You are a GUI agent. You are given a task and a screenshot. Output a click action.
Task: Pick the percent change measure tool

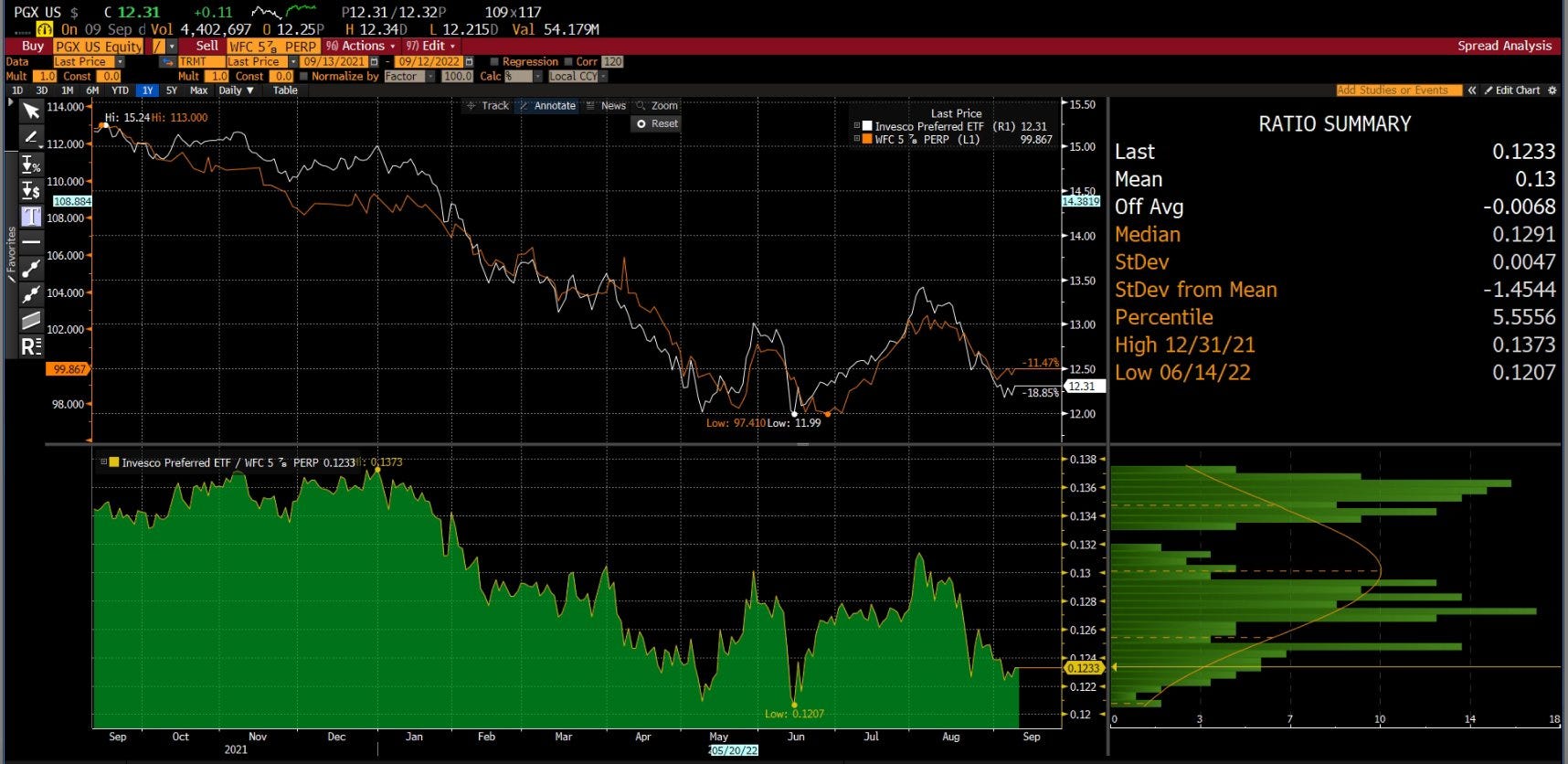(x=31, y=164)
